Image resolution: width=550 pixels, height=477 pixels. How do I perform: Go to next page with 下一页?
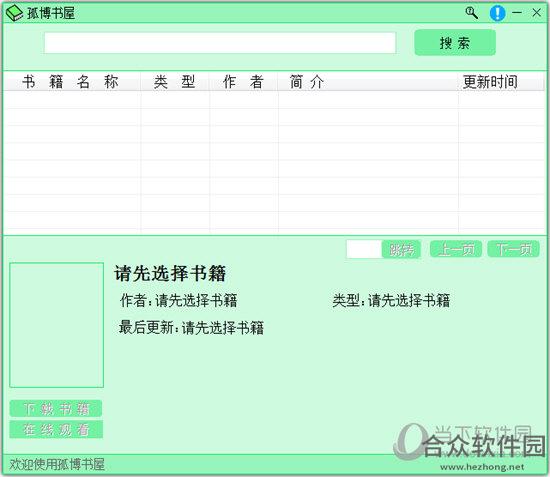[x=514, y=249]
